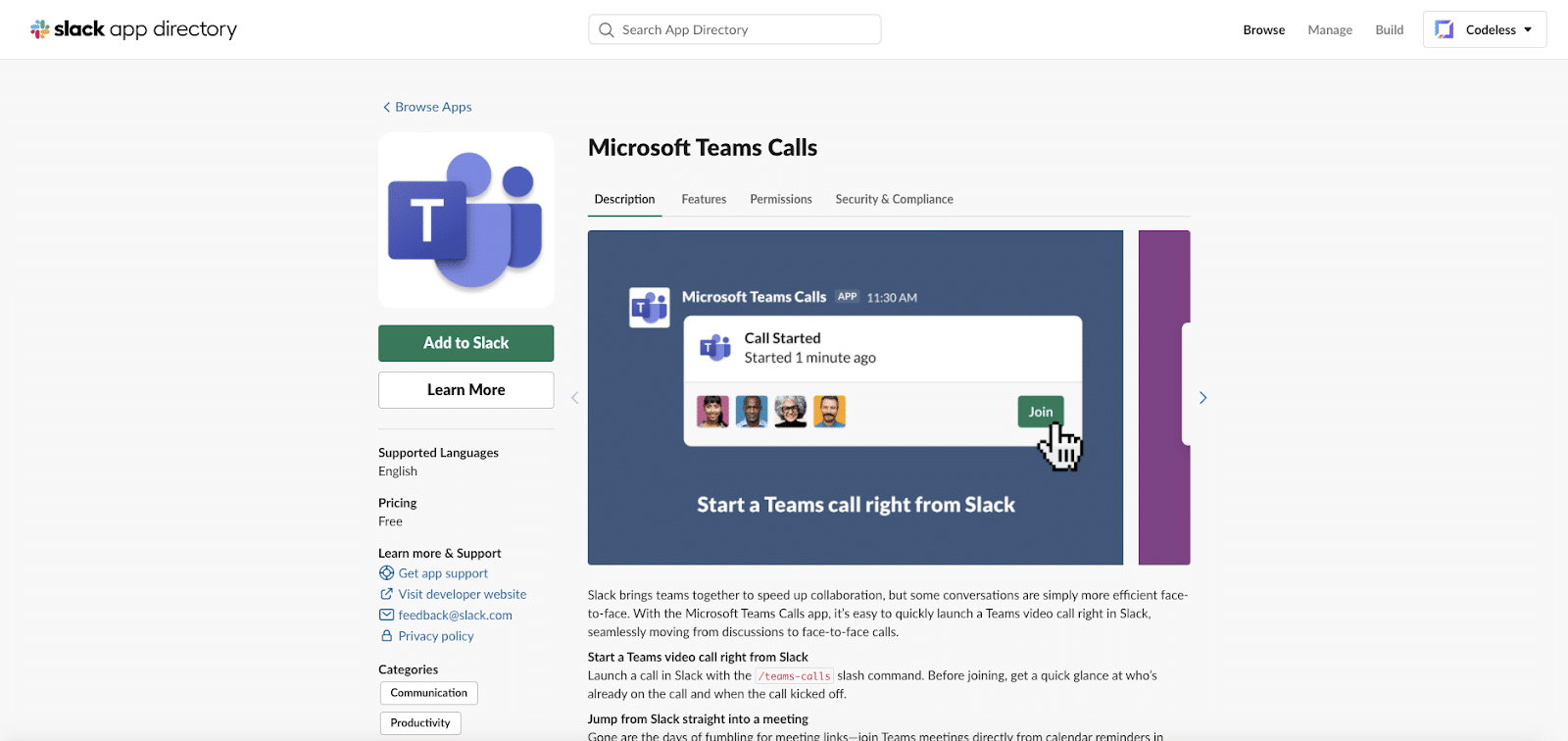Image resolution: width=1568 pixels, height=741 pixels.
Task: Show the previous carousel screenshot
Action: tap(575, 398)
